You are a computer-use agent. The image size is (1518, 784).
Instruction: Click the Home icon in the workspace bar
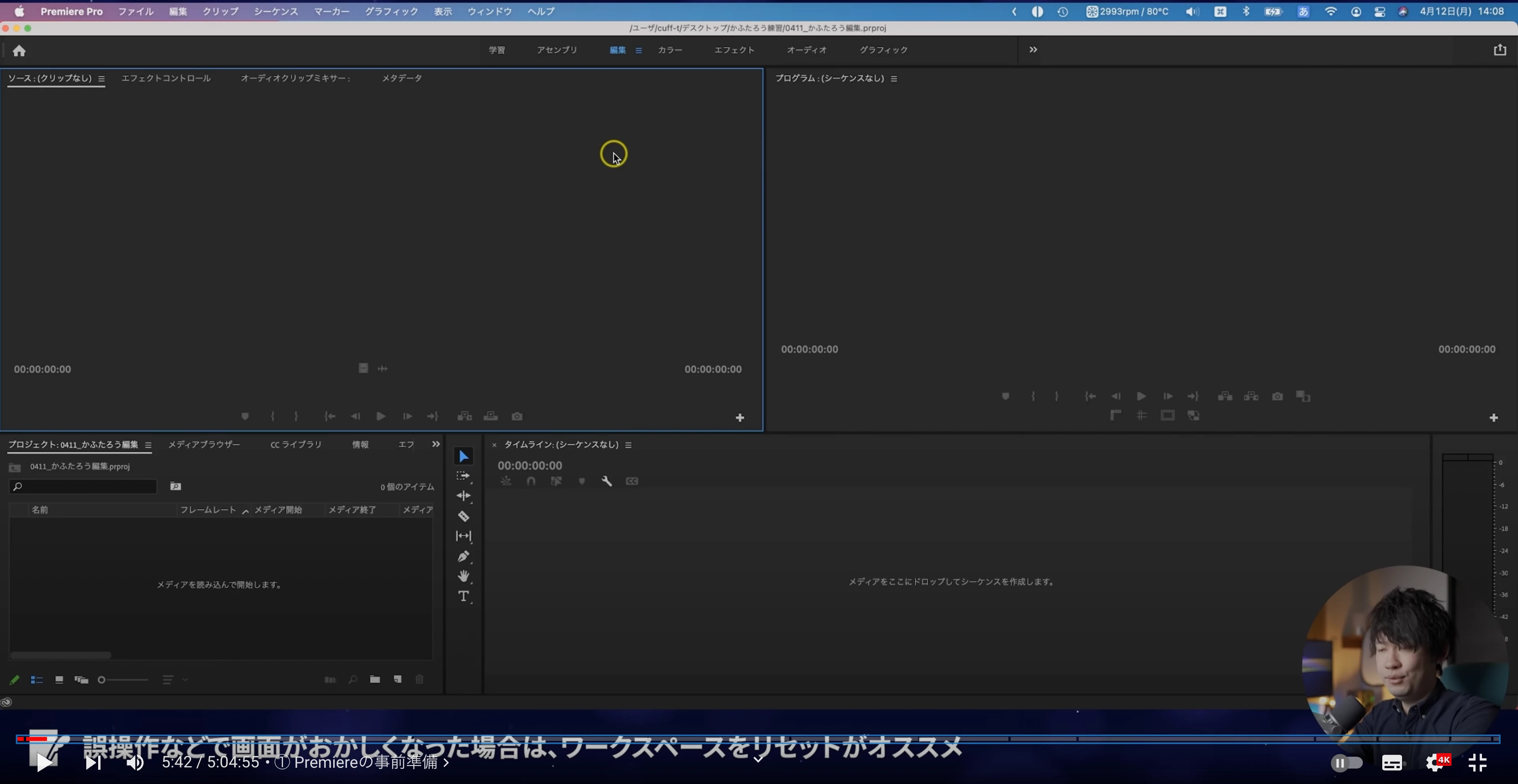pos(19,51)
